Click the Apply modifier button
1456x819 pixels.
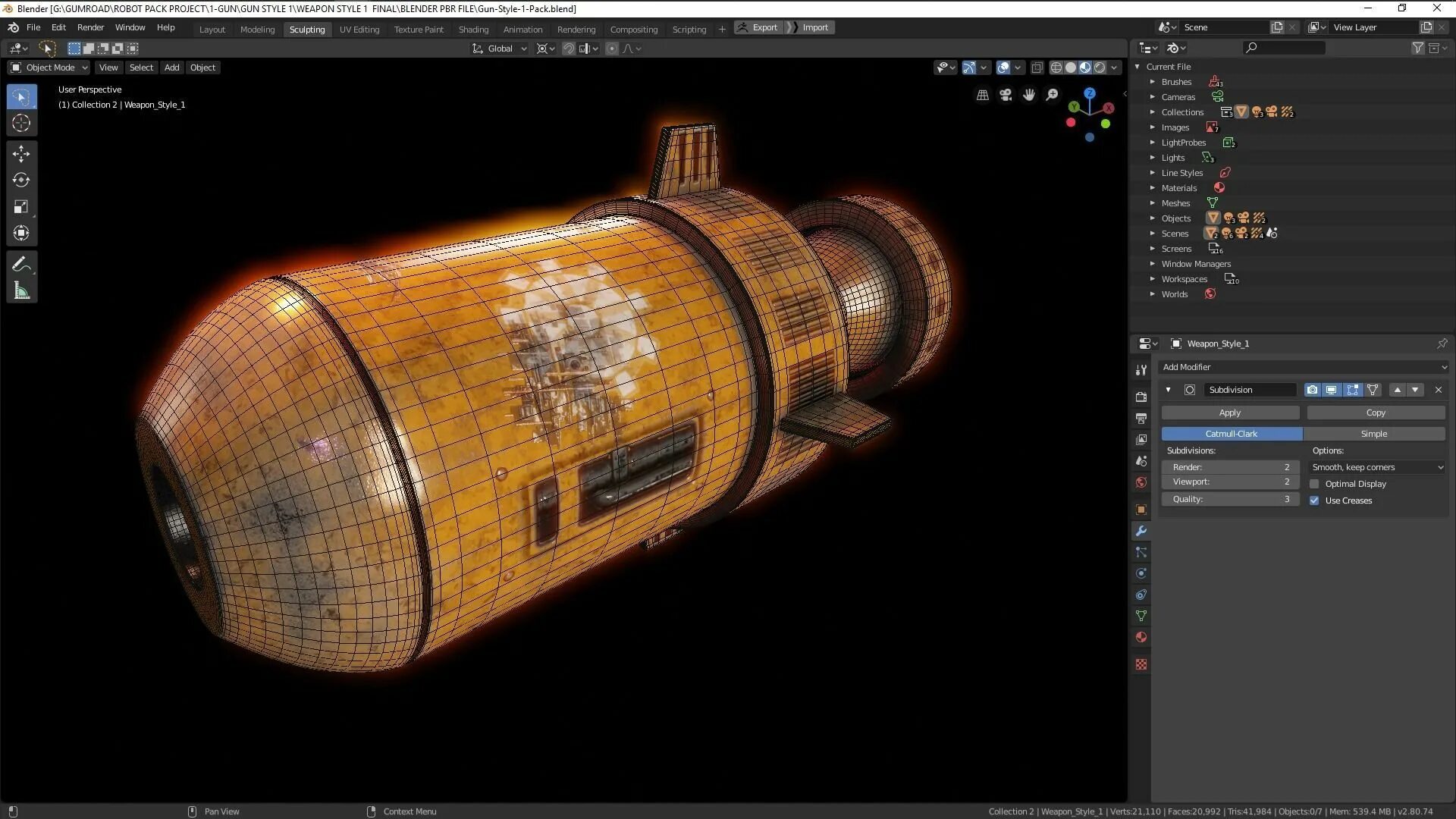point(1230,413)
